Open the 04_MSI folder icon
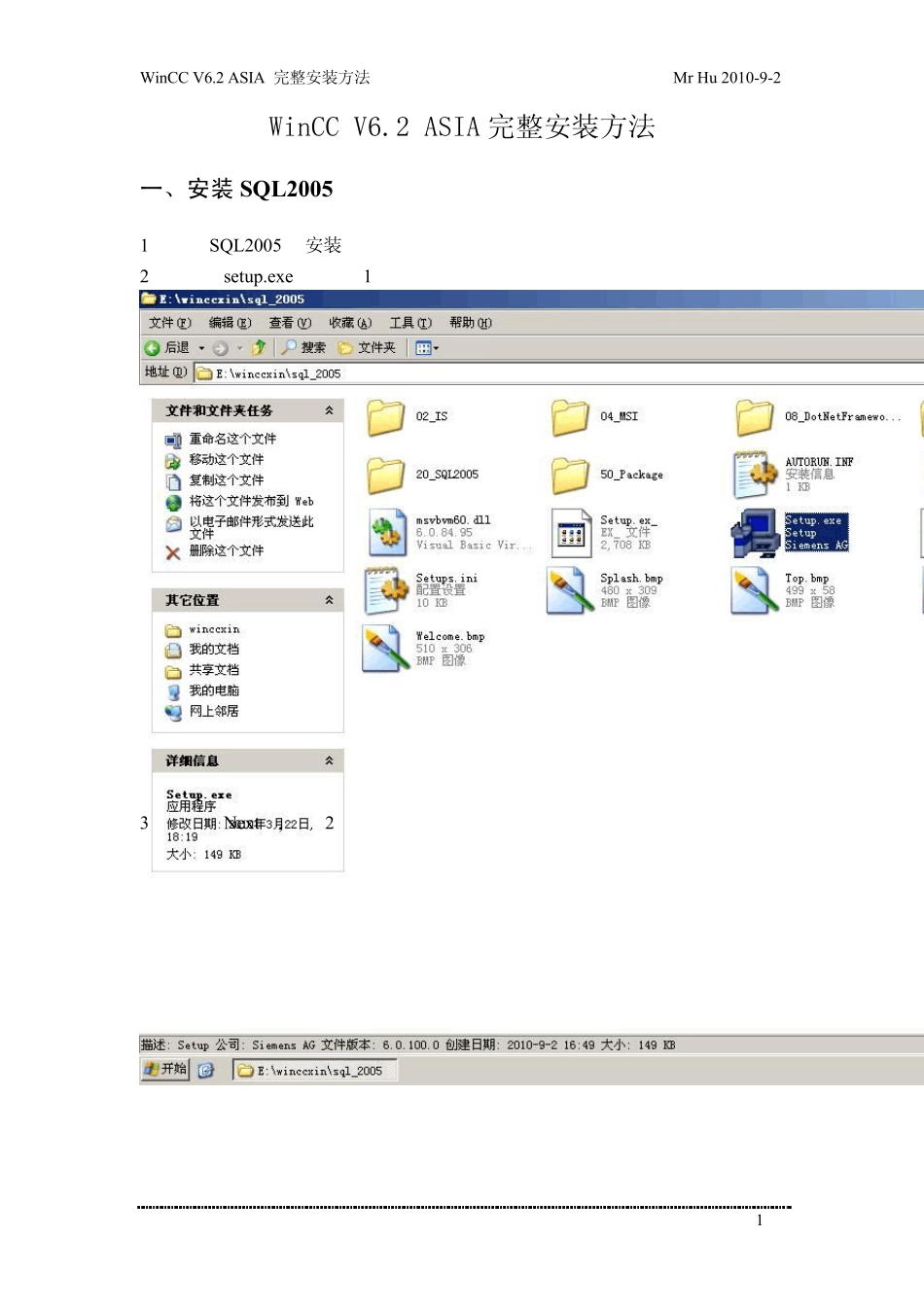Image resolution: width=924 pixels, height=1308 pixels. [570, 417]
